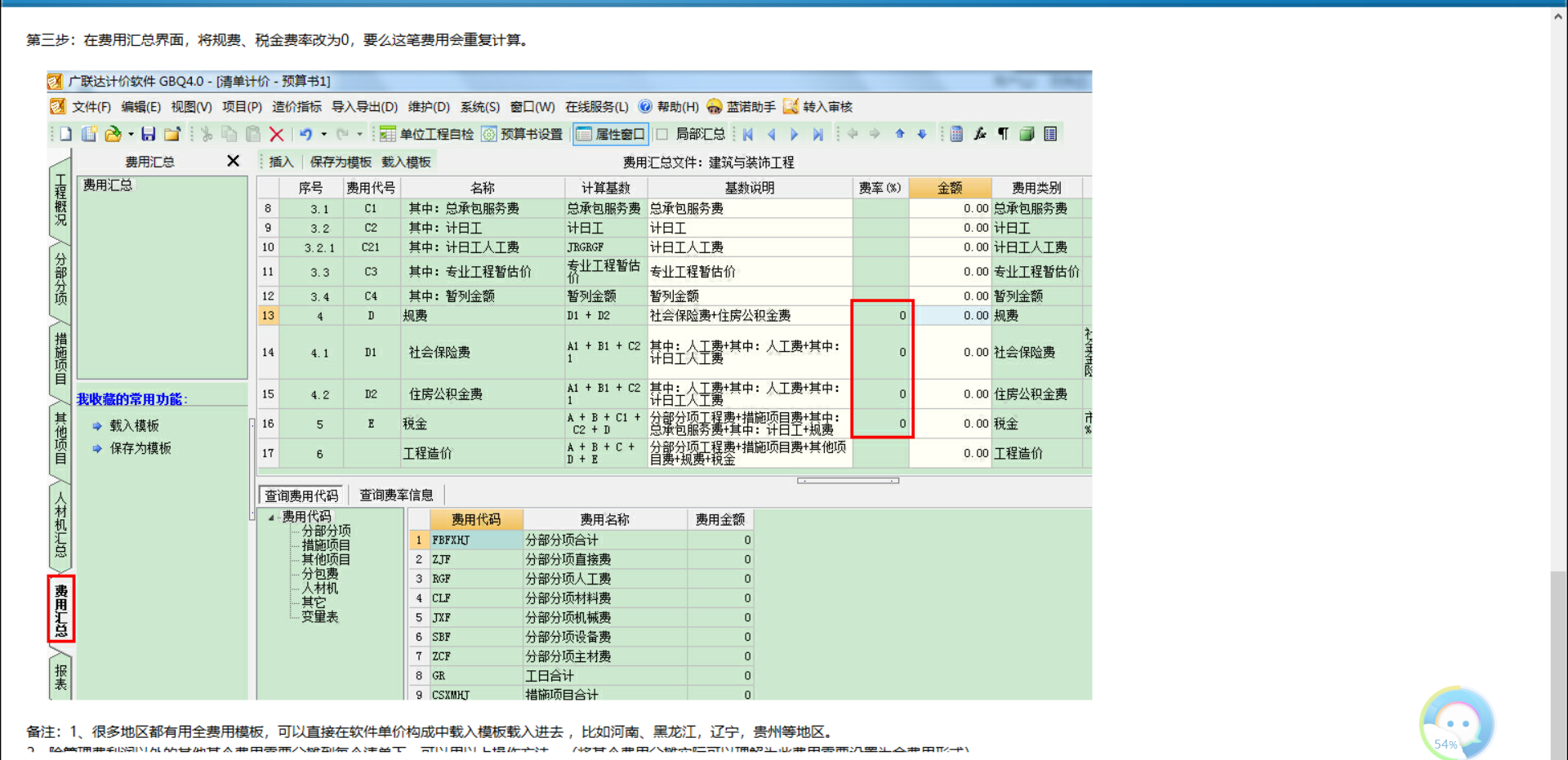The width and height of the screenshot is (1568, 760).
Task: Go to previous record arrow icon
Action: 771,134
